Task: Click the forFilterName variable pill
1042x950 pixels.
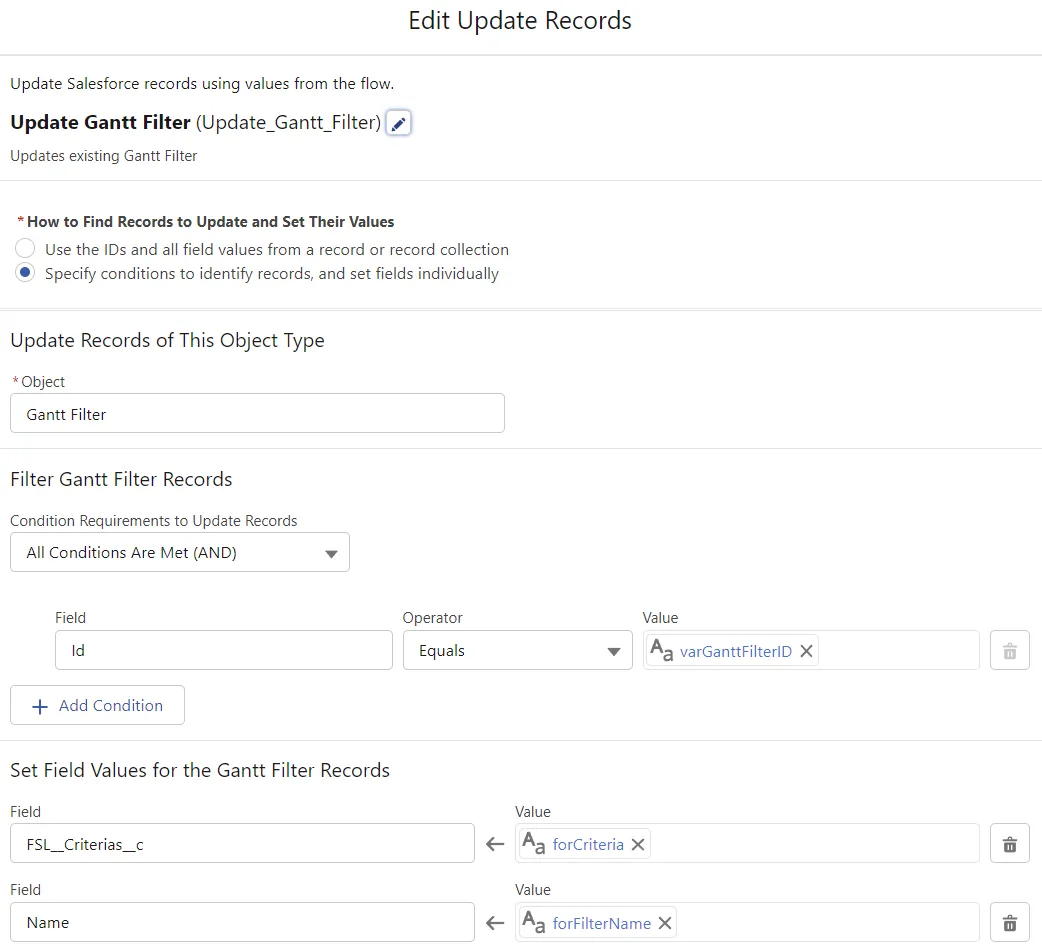Action: 601,923
